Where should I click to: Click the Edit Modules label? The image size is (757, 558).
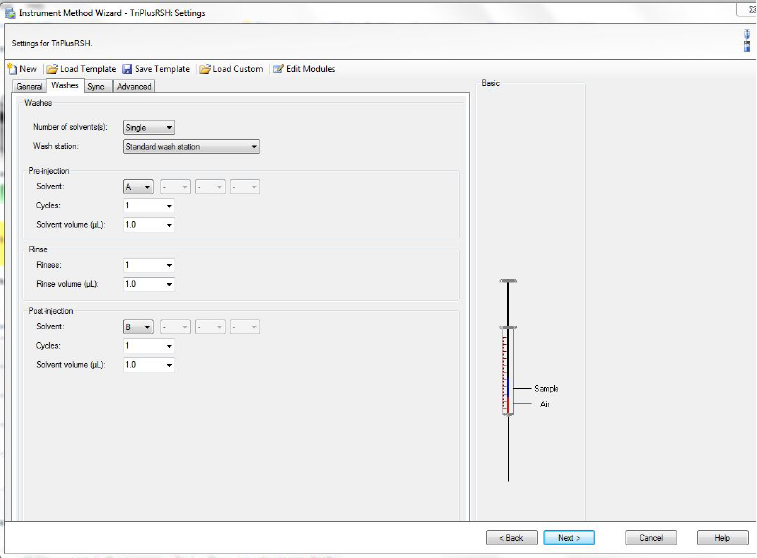[310, 69]
